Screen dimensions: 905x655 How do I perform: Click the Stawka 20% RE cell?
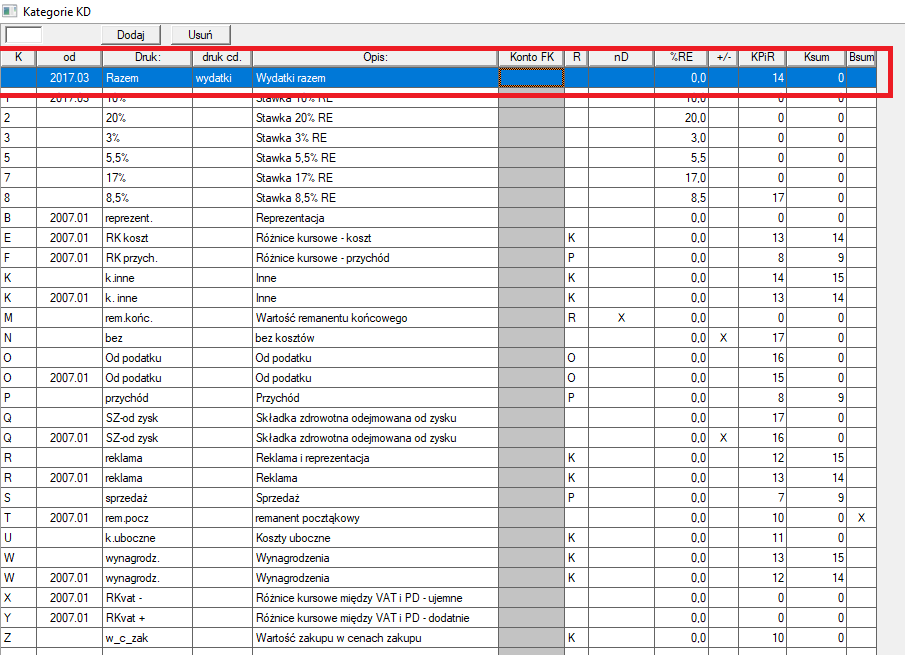tap(375, 118)
